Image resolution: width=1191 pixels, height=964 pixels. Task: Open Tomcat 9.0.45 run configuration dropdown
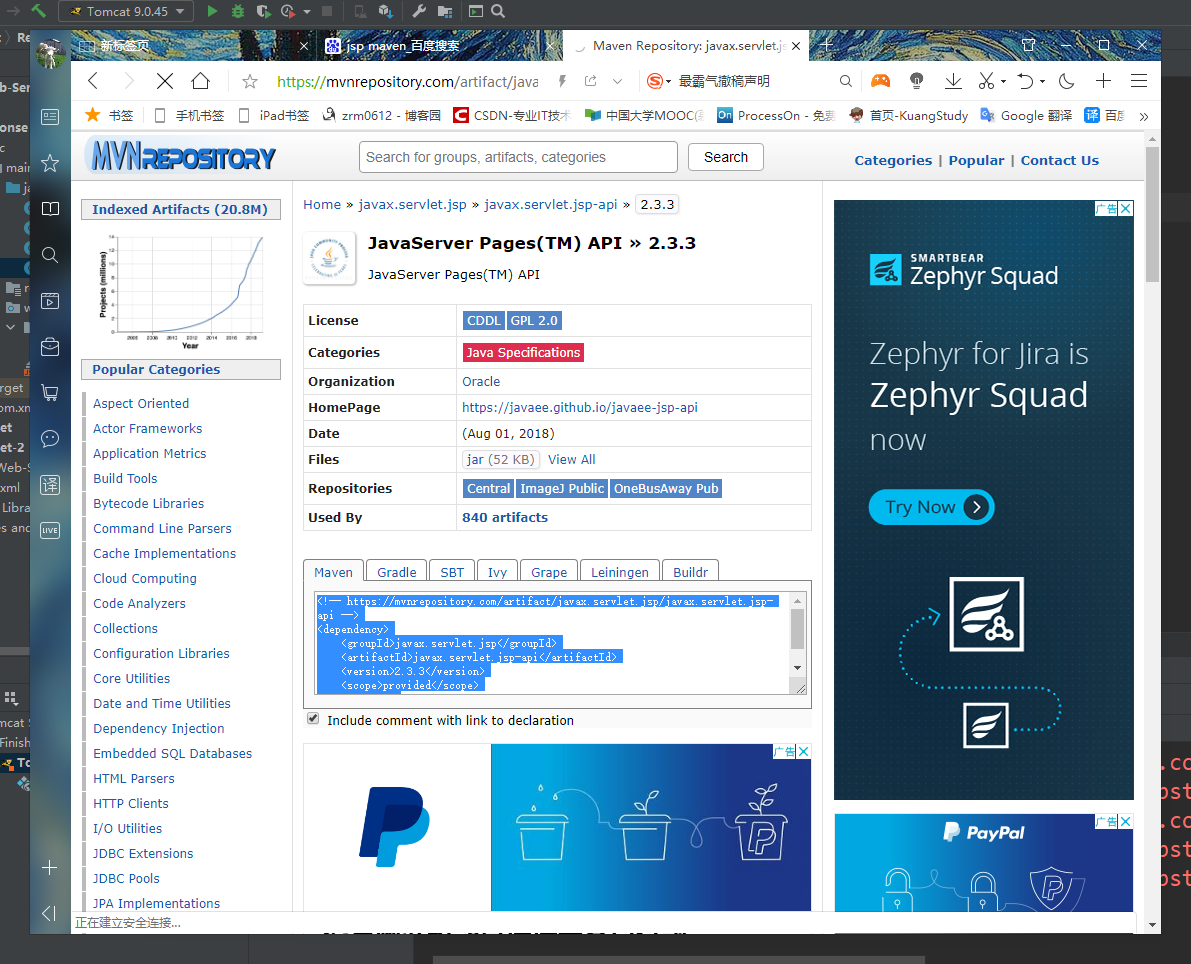(x=126, y=11)
